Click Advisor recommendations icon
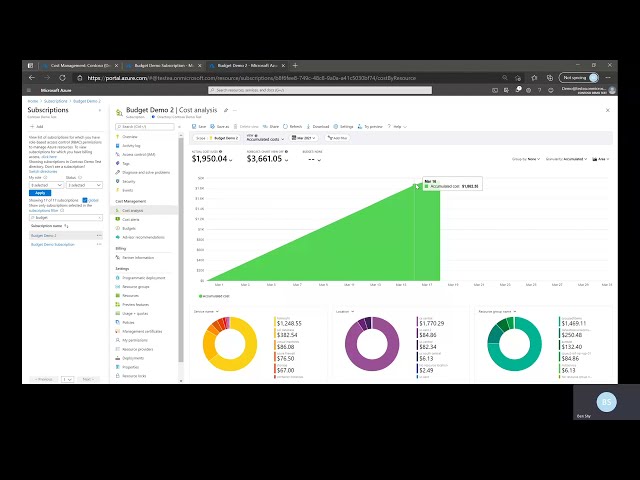 point(118,237)
